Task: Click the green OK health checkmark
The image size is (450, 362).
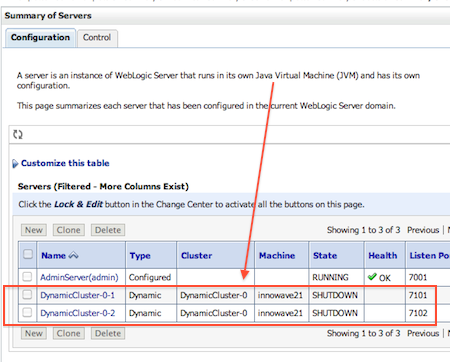Action: (x=372, y=277)
